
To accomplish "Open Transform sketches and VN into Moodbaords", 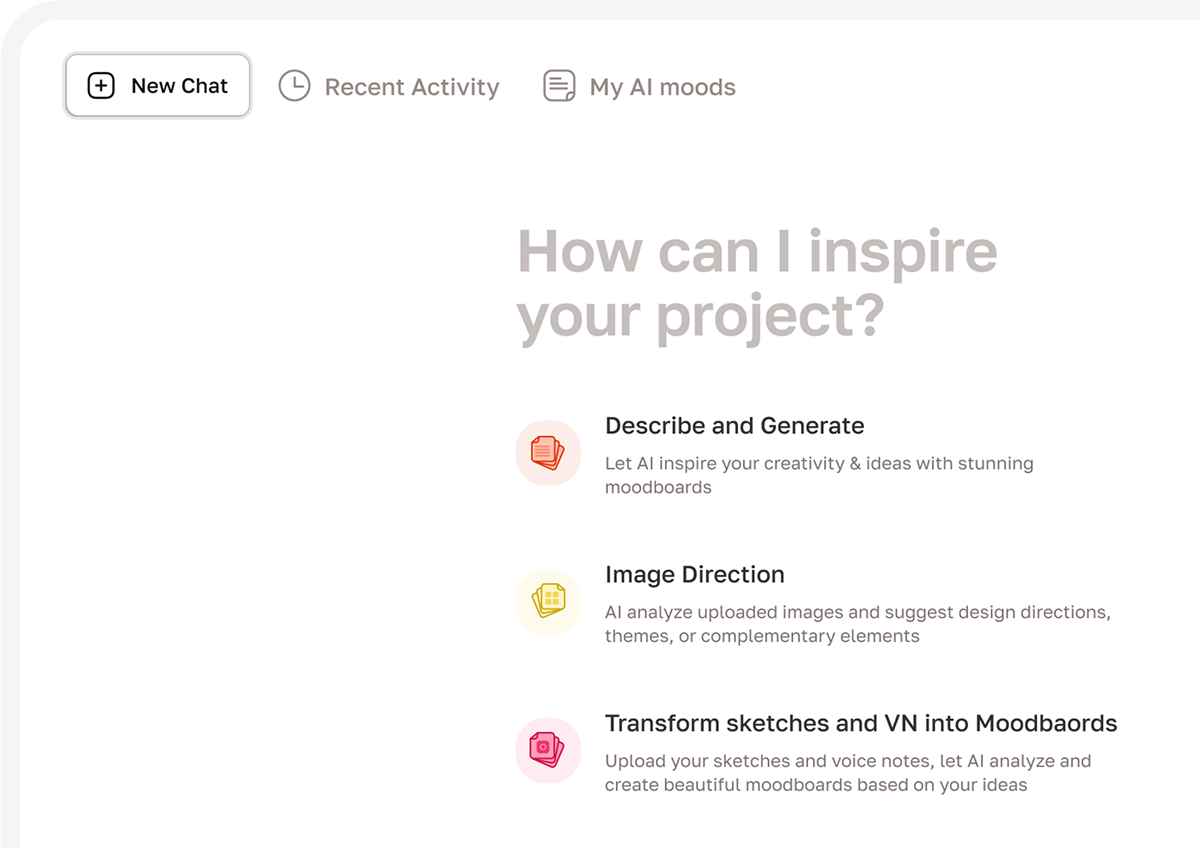I will click(860, 723).
